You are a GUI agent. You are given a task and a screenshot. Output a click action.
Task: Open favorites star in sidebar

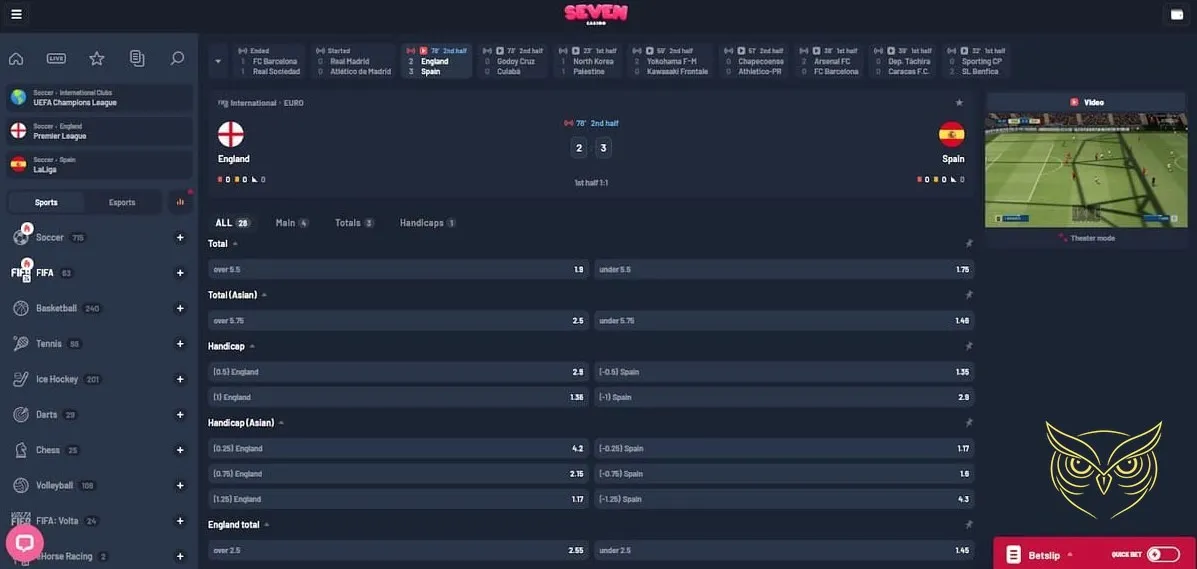click(x=97, y=59)
